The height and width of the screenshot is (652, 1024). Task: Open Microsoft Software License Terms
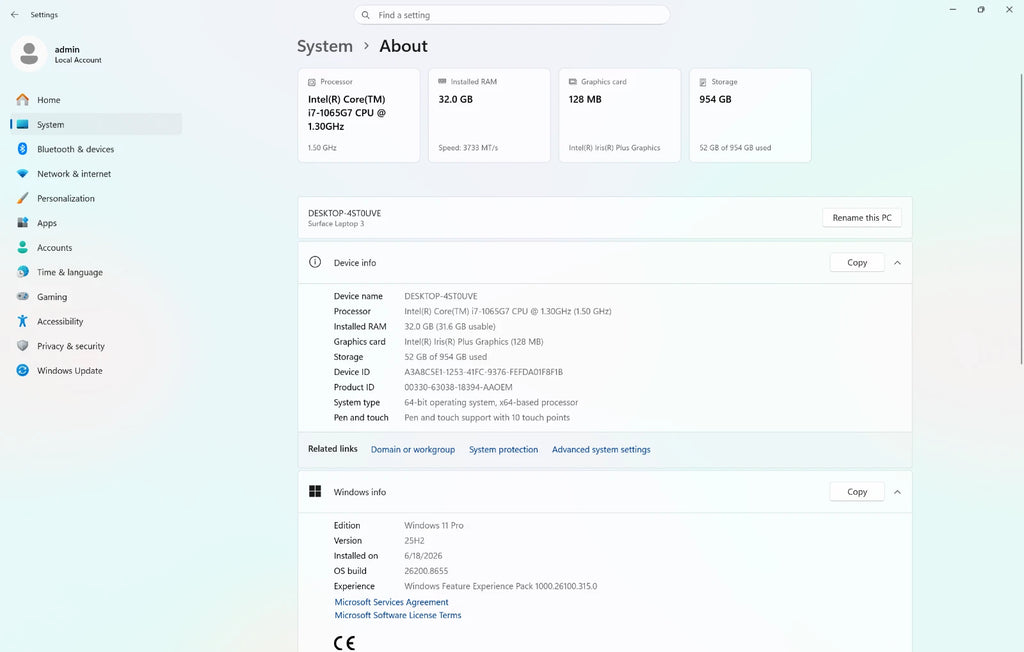click(x=398, y=615)
